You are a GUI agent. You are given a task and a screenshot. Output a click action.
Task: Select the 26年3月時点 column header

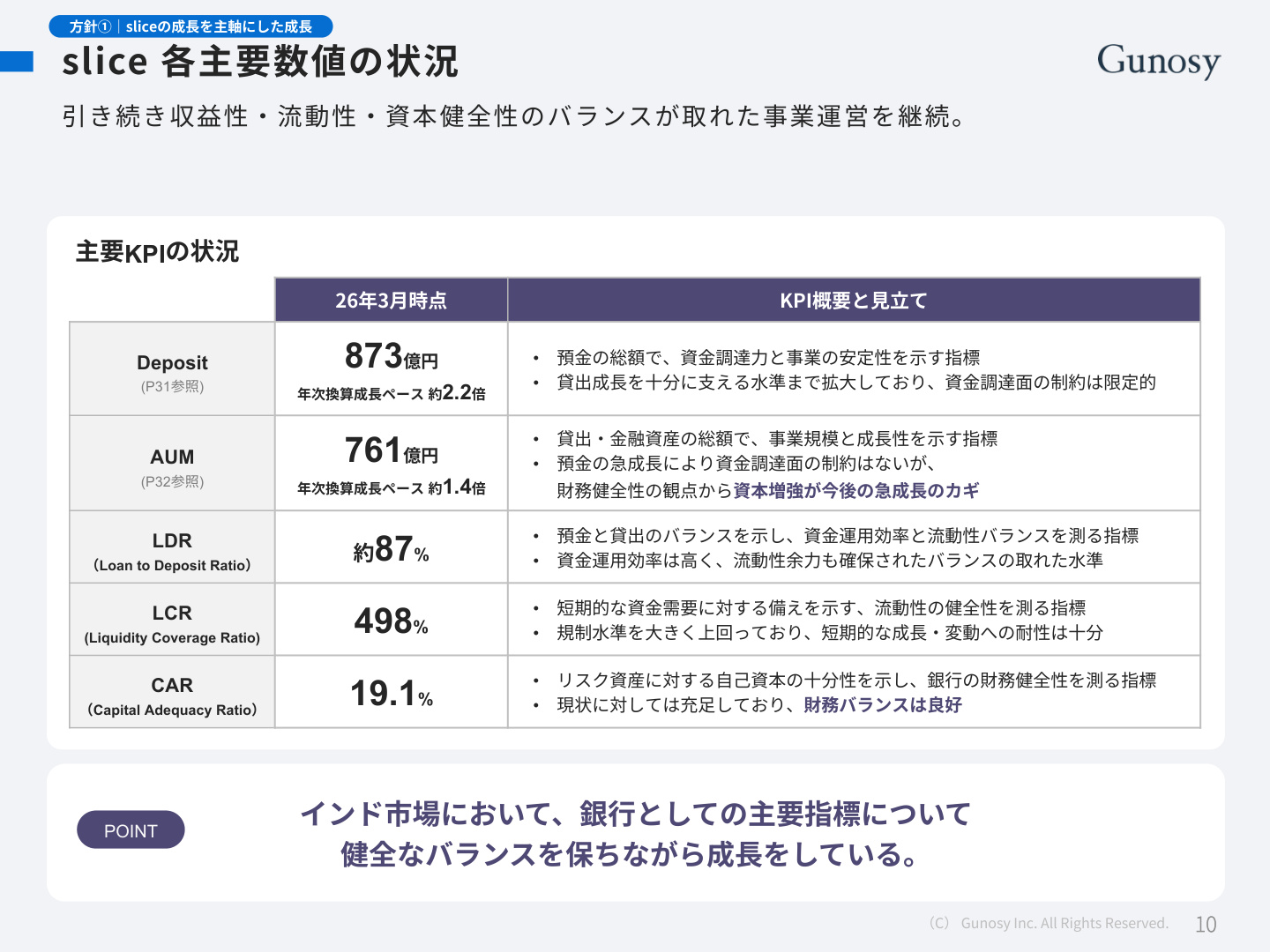pyautogui.click(x=391, y=301)
